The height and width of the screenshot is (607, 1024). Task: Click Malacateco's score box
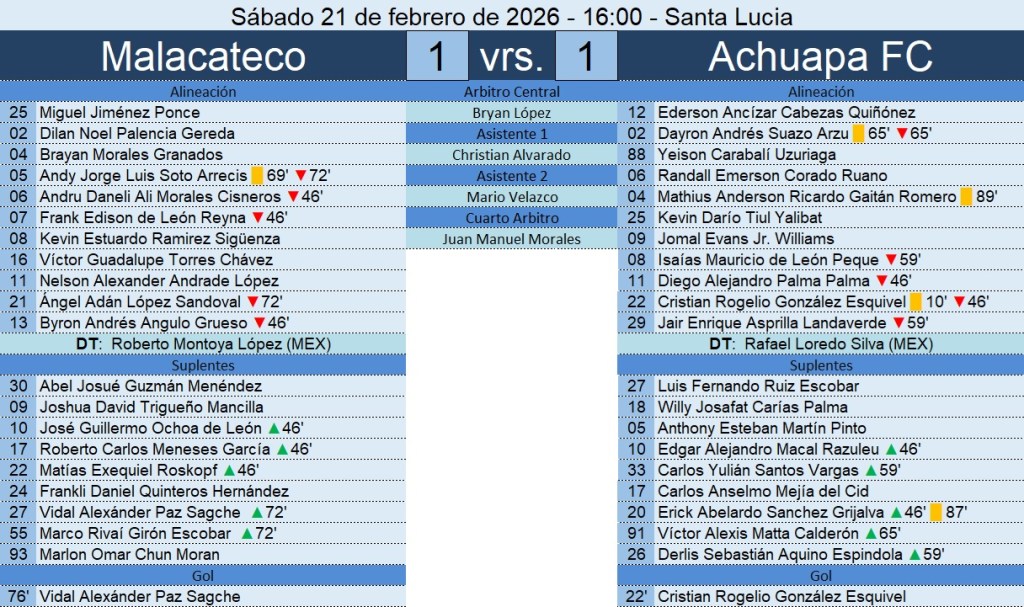tap(437, 57)
